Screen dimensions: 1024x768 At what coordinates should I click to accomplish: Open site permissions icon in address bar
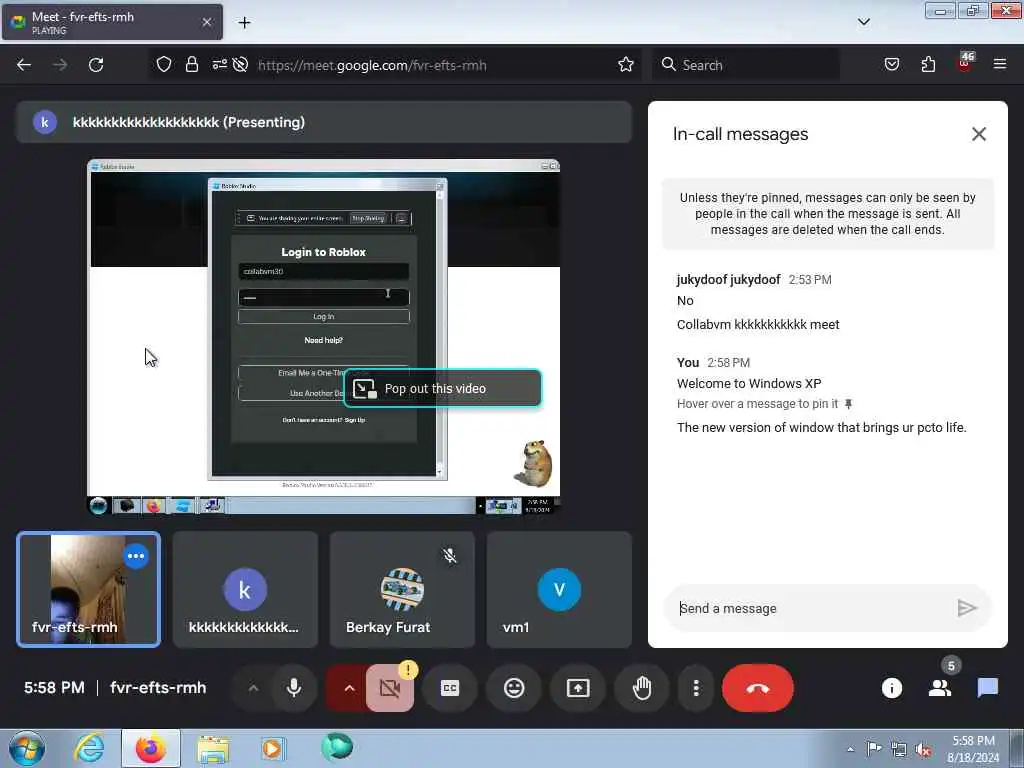[x=219, y=65]
